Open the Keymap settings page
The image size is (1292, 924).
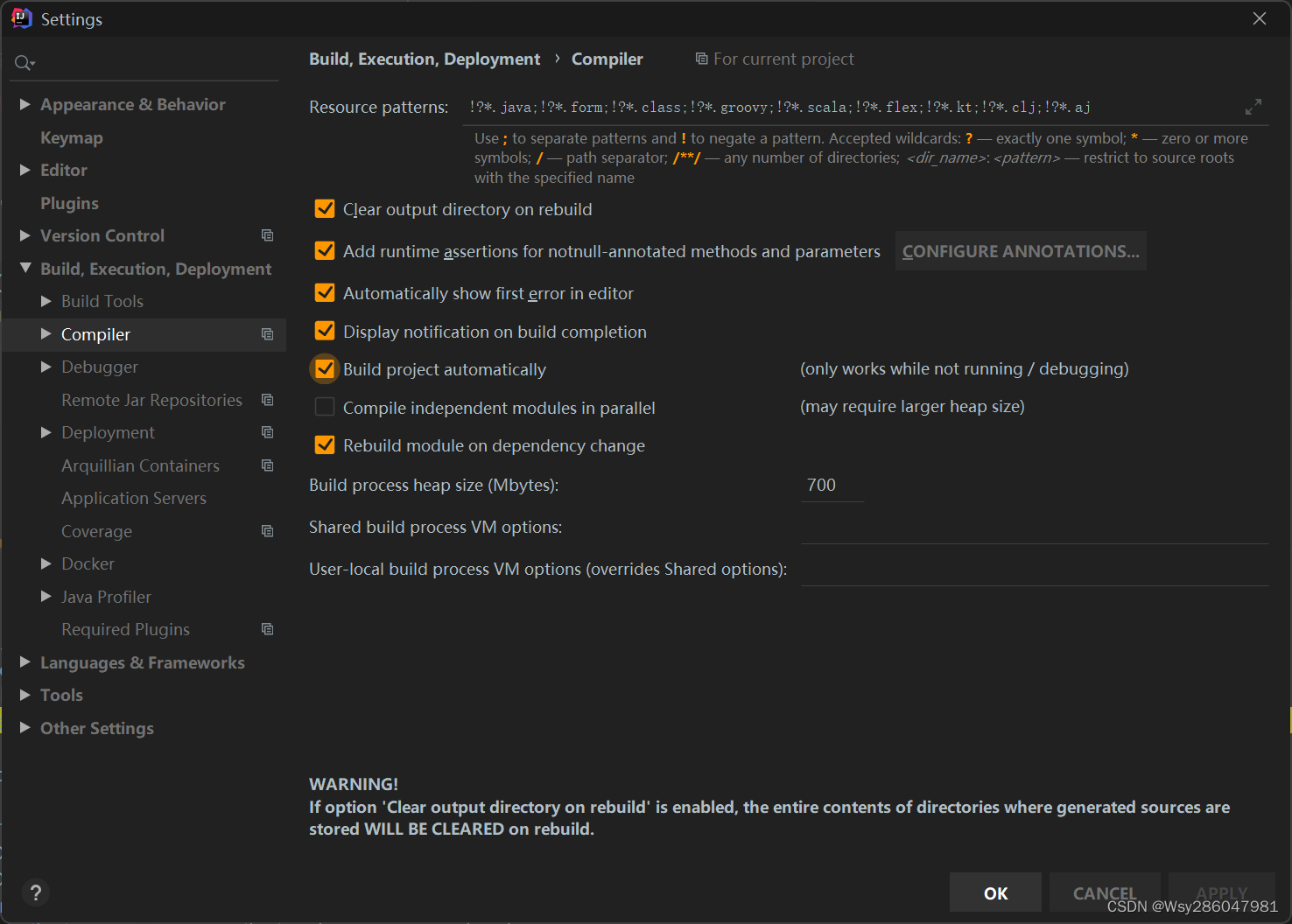[x=72, y=137]
